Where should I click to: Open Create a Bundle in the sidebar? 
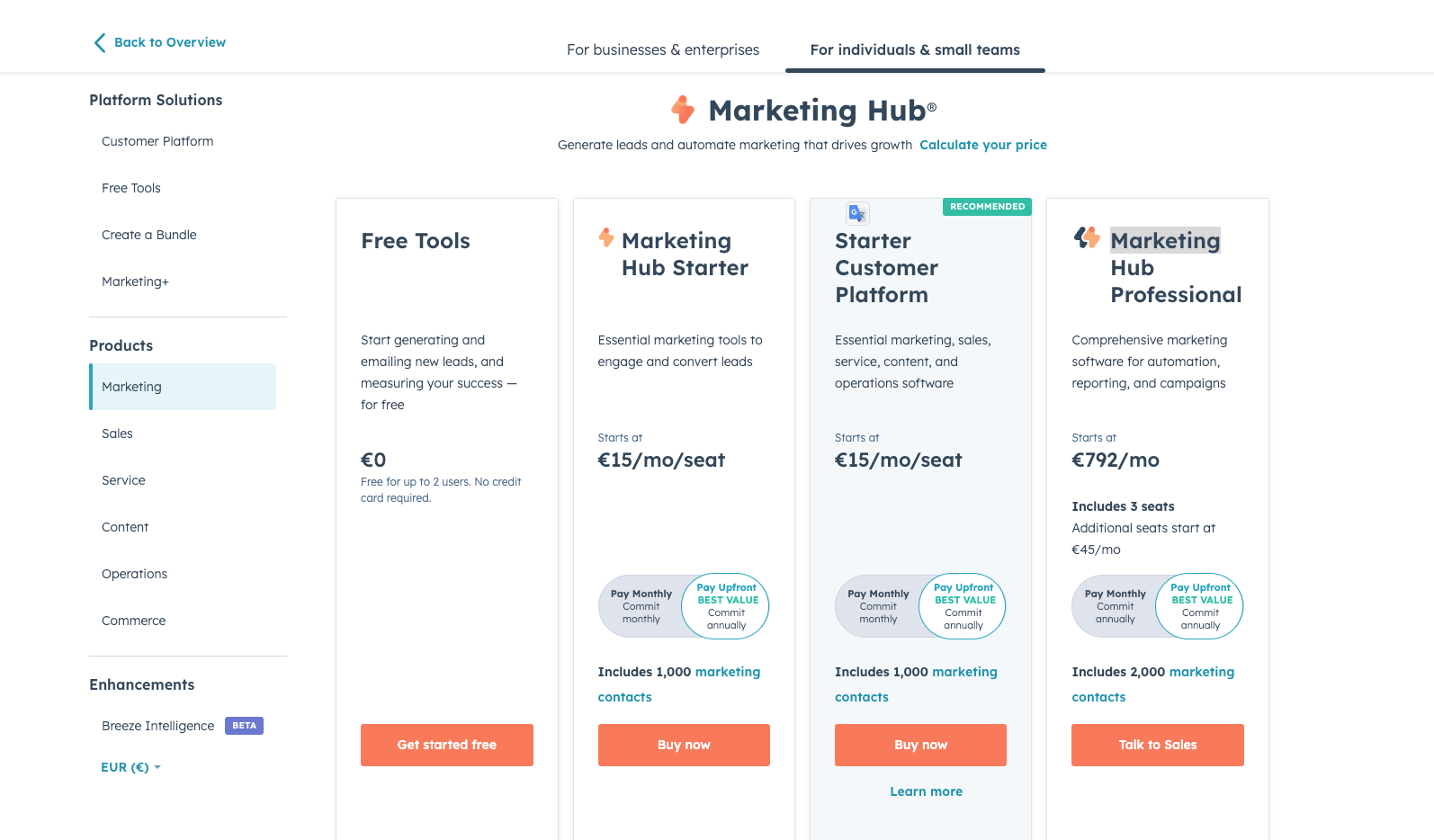tap(149, 235)
